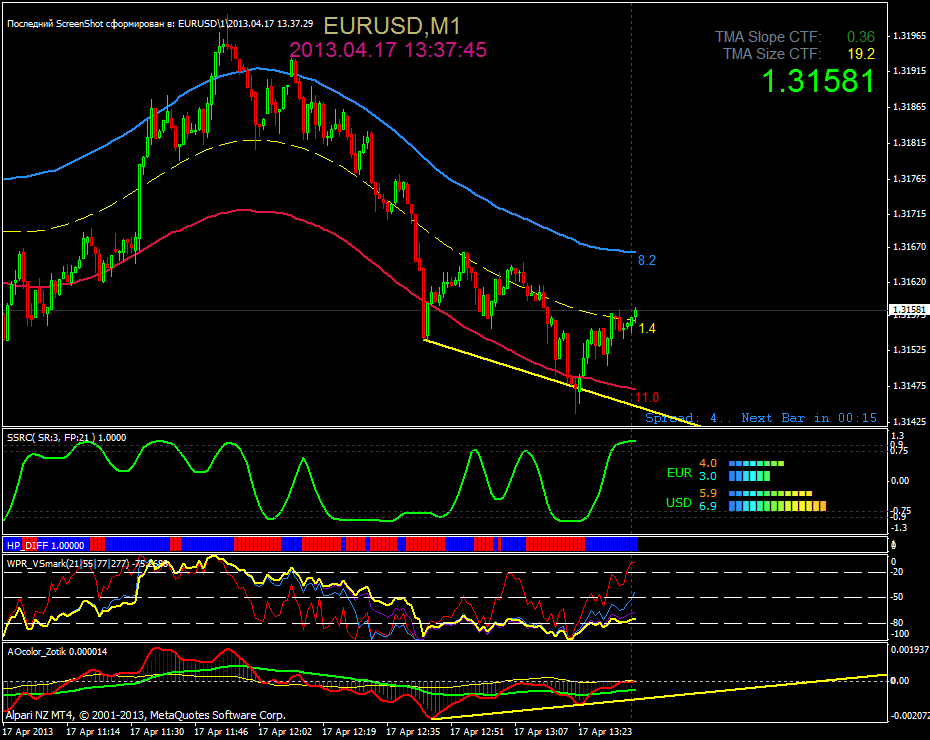
Task: Click the 0.001937 value on the AO scale
Action: tap(909, 650)
